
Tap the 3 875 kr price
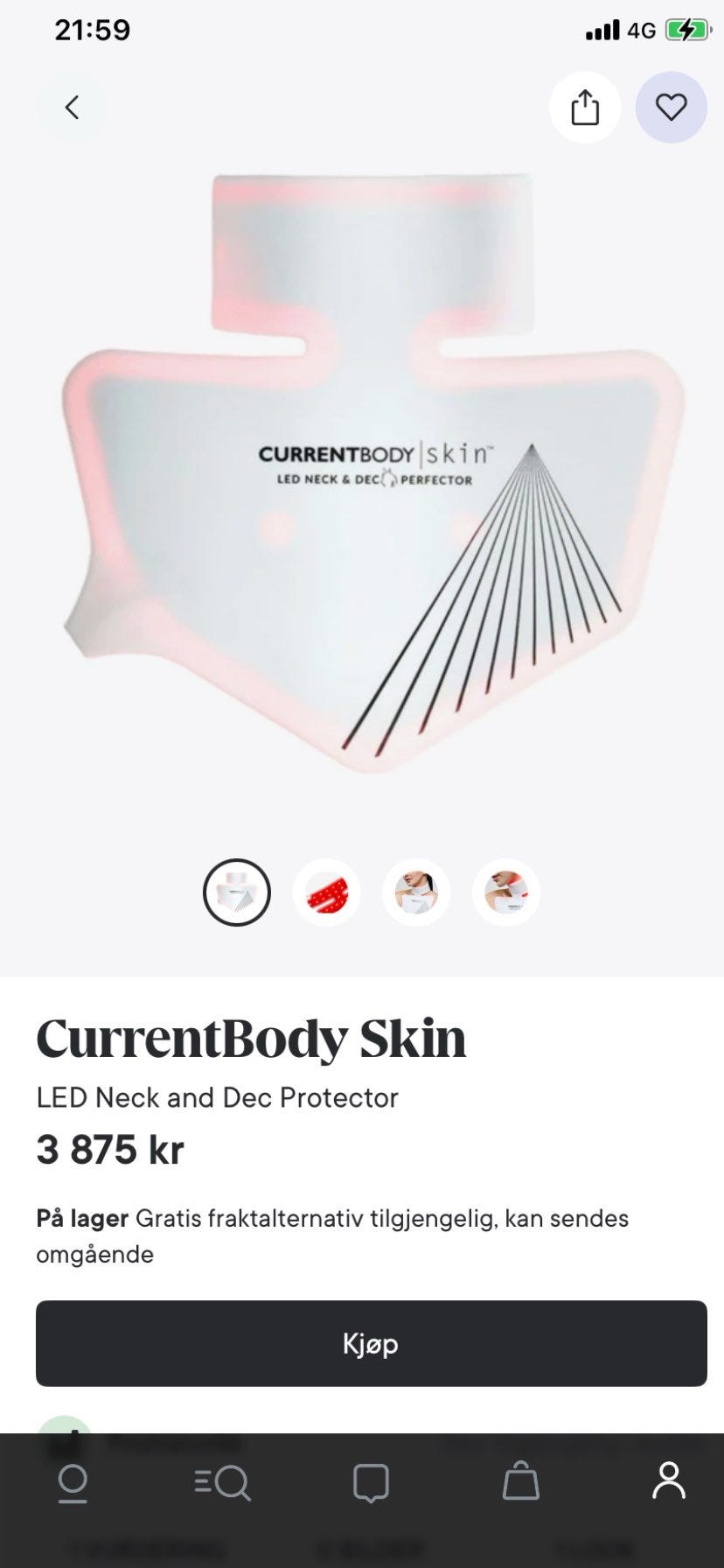pyautogui.click(x=110, y=1150)
